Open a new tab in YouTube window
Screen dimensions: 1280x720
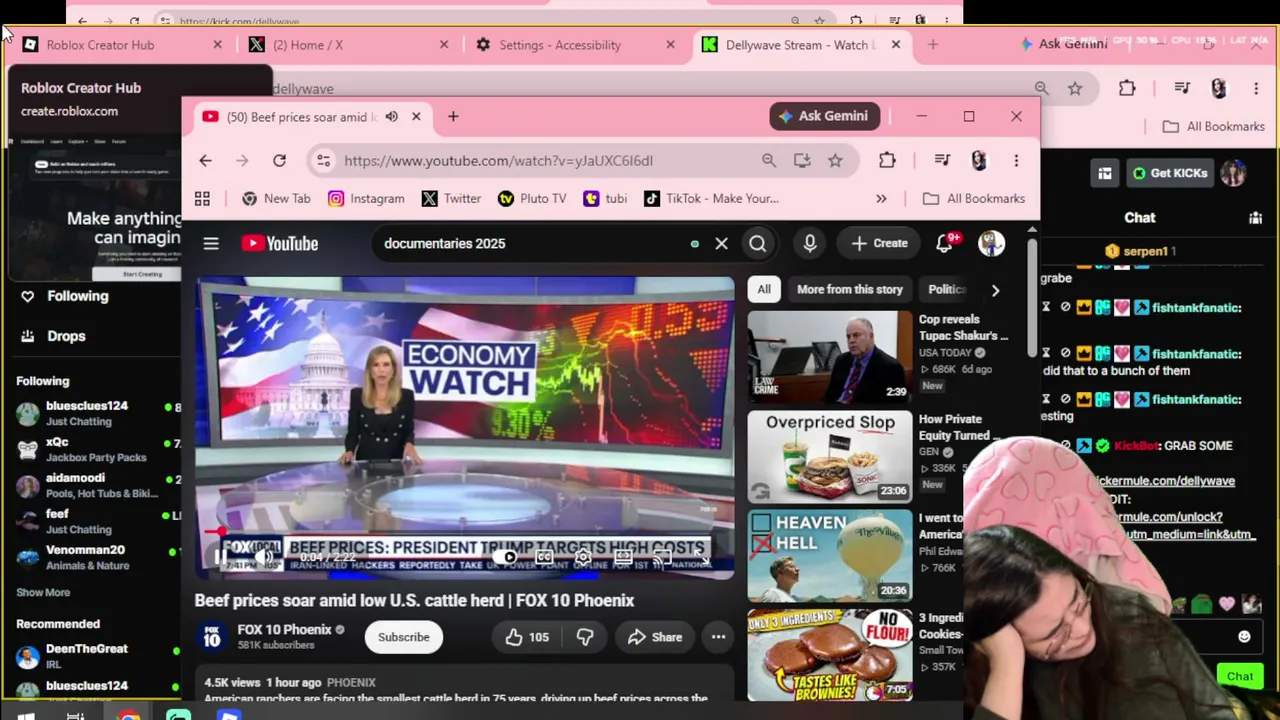pyautogui.click(x=453, y=116)
